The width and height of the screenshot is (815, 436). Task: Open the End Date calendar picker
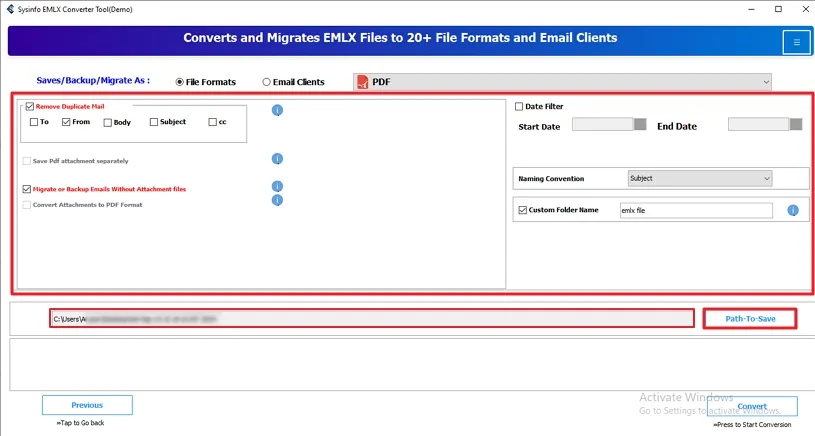796,124
